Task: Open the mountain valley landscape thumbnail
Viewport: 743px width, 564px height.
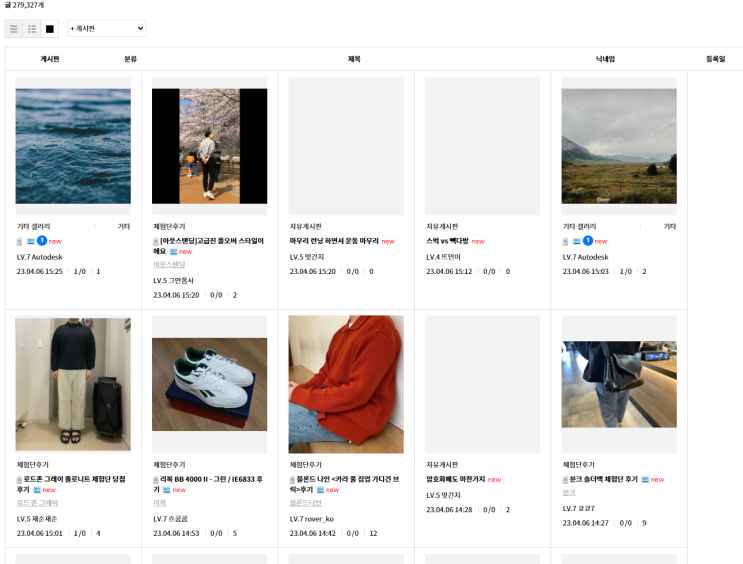Action: 619,146
